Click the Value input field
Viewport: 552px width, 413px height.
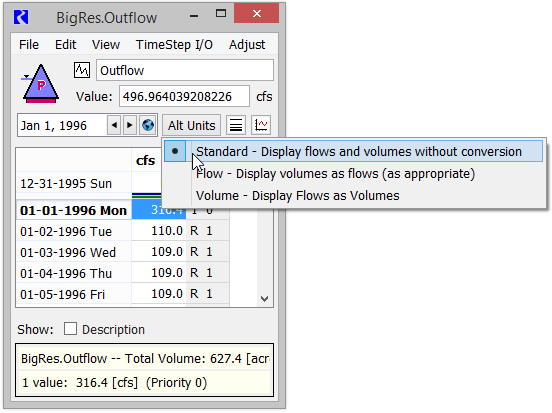pos(184,96)
